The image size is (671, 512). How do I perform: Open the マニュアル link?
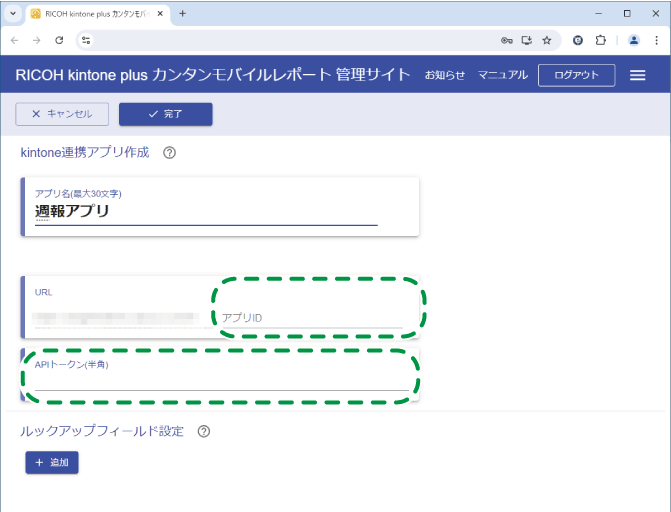click(502, 75)
